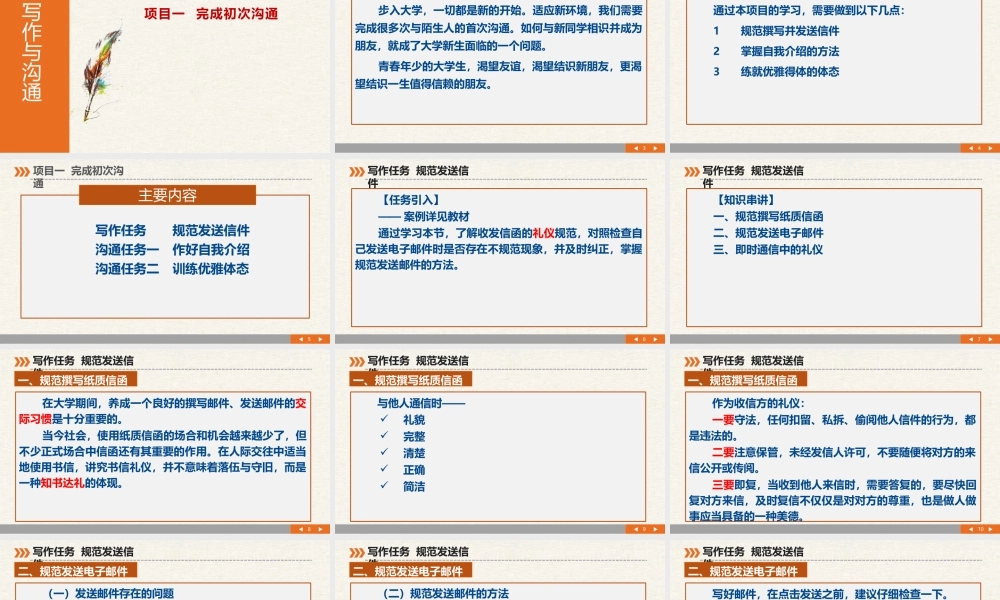
Task: Click the 二、规范发送电子邮件 label above 发送邮件存在的问题
Action: 76,571
